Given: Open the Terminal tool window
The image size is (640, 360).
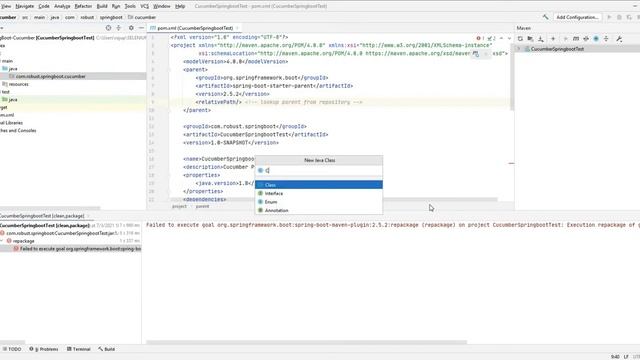Looking at the screenshot, I should coord(78,349).
